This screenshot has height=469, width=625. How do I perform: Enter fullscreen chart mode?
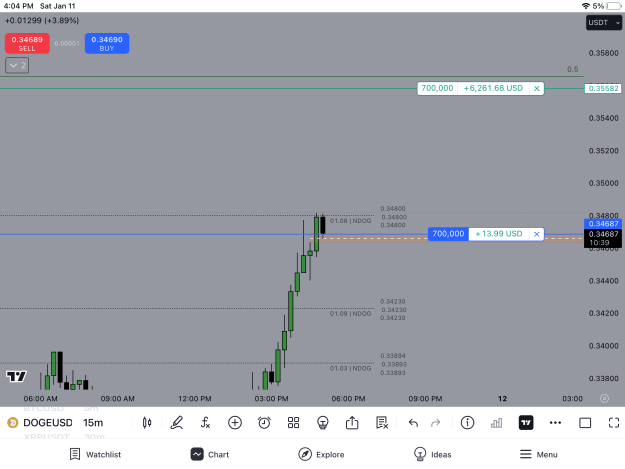(x=614, y=423)
